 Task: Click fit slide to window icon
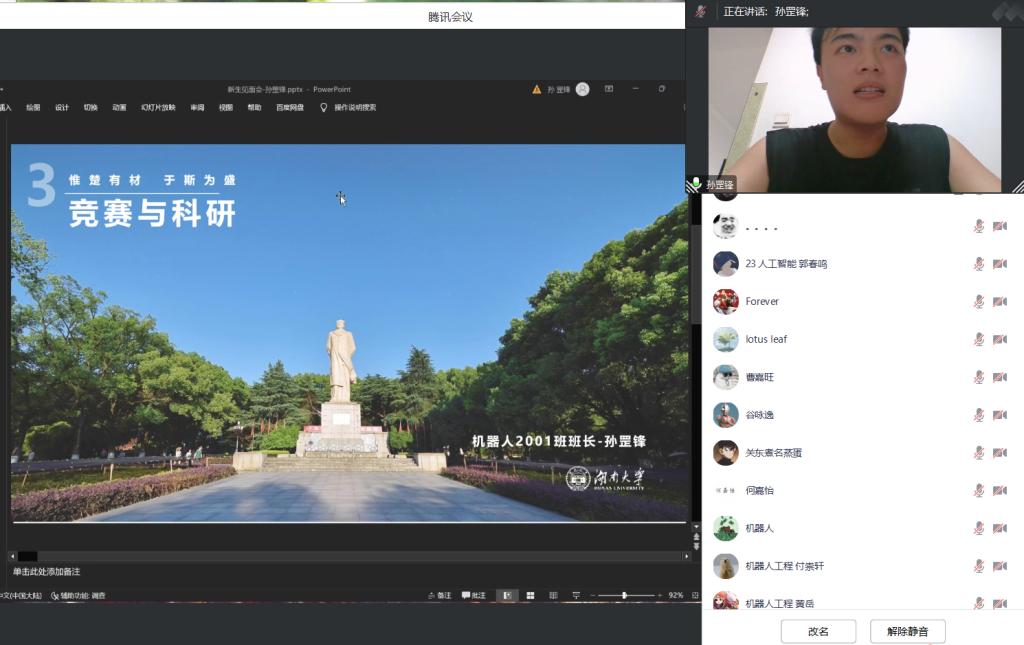tap(694, 595)
